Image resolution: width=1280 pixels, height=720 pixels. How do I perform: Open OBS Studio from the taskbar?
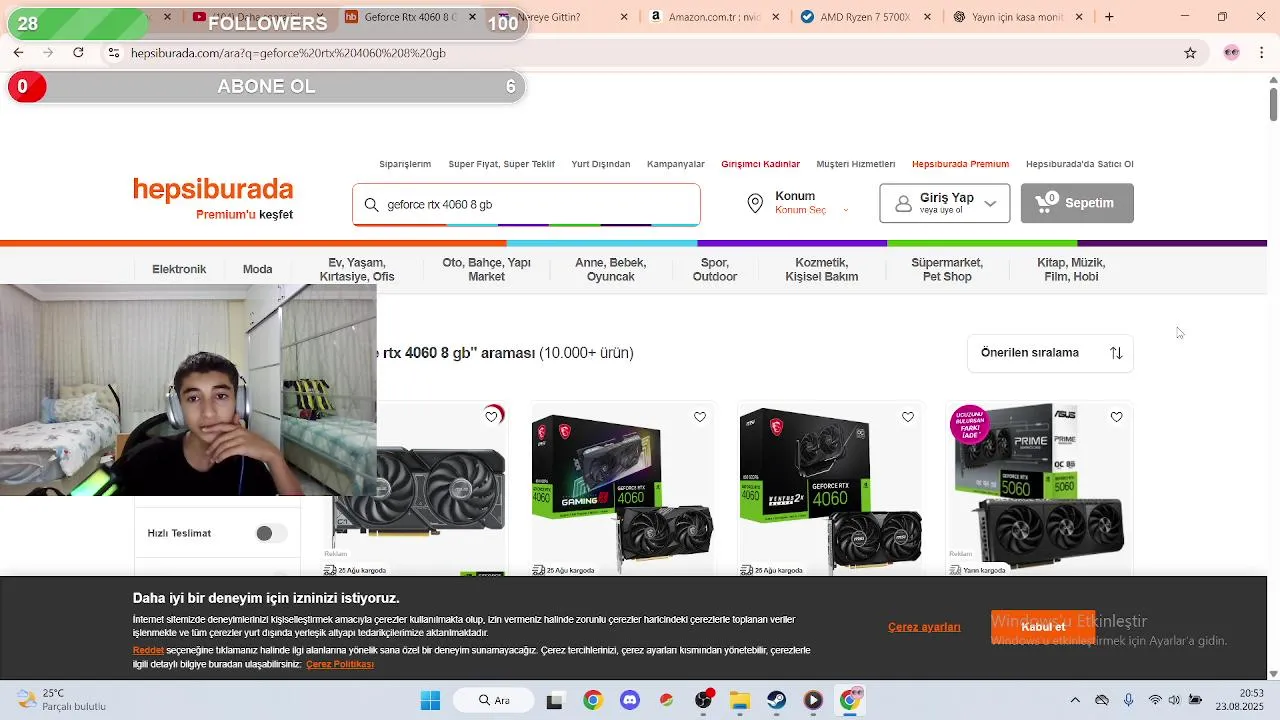tap(703, 700)
